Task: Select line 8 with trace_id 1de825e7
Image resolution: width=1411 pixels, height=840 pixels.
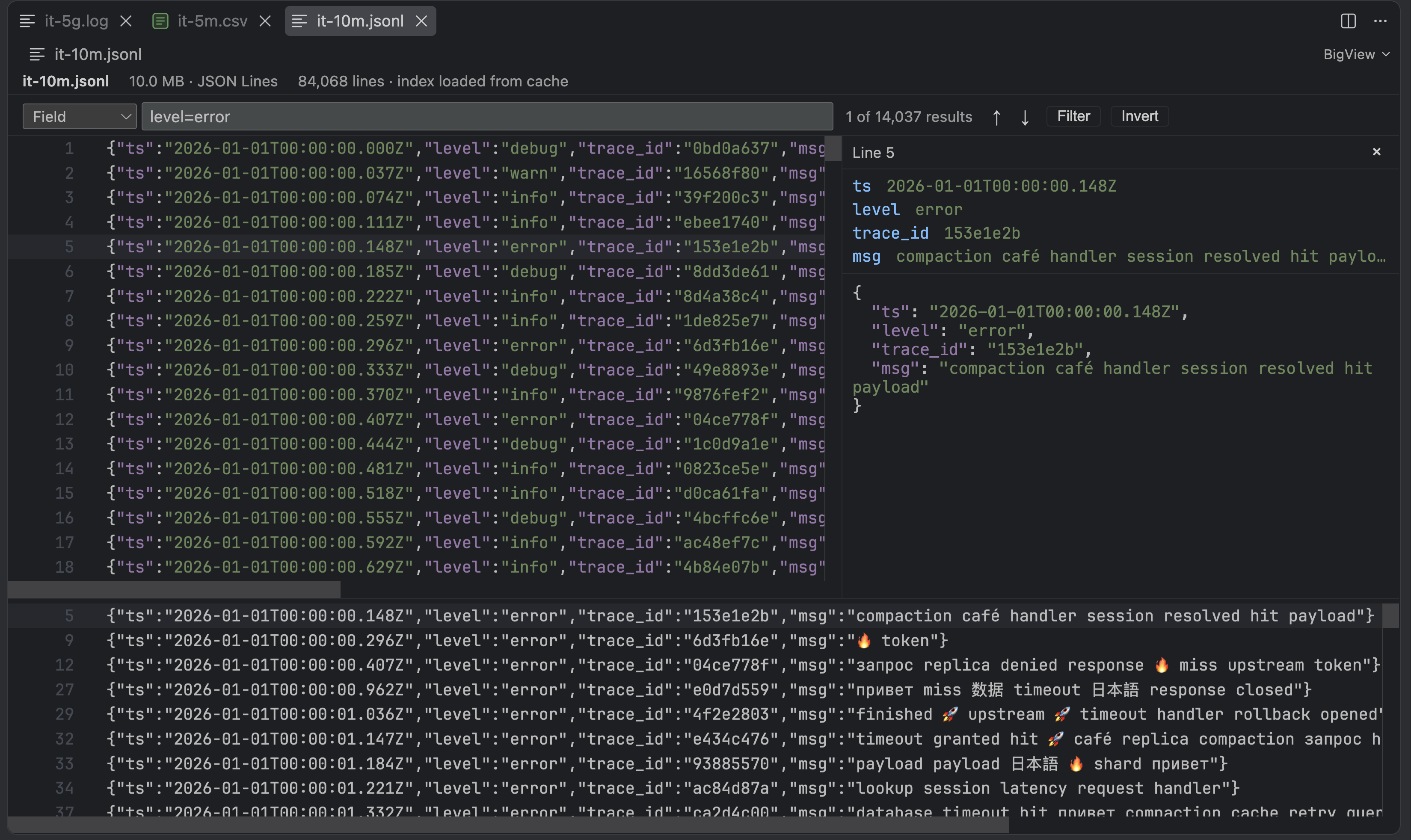Action: tap(416, 321)
